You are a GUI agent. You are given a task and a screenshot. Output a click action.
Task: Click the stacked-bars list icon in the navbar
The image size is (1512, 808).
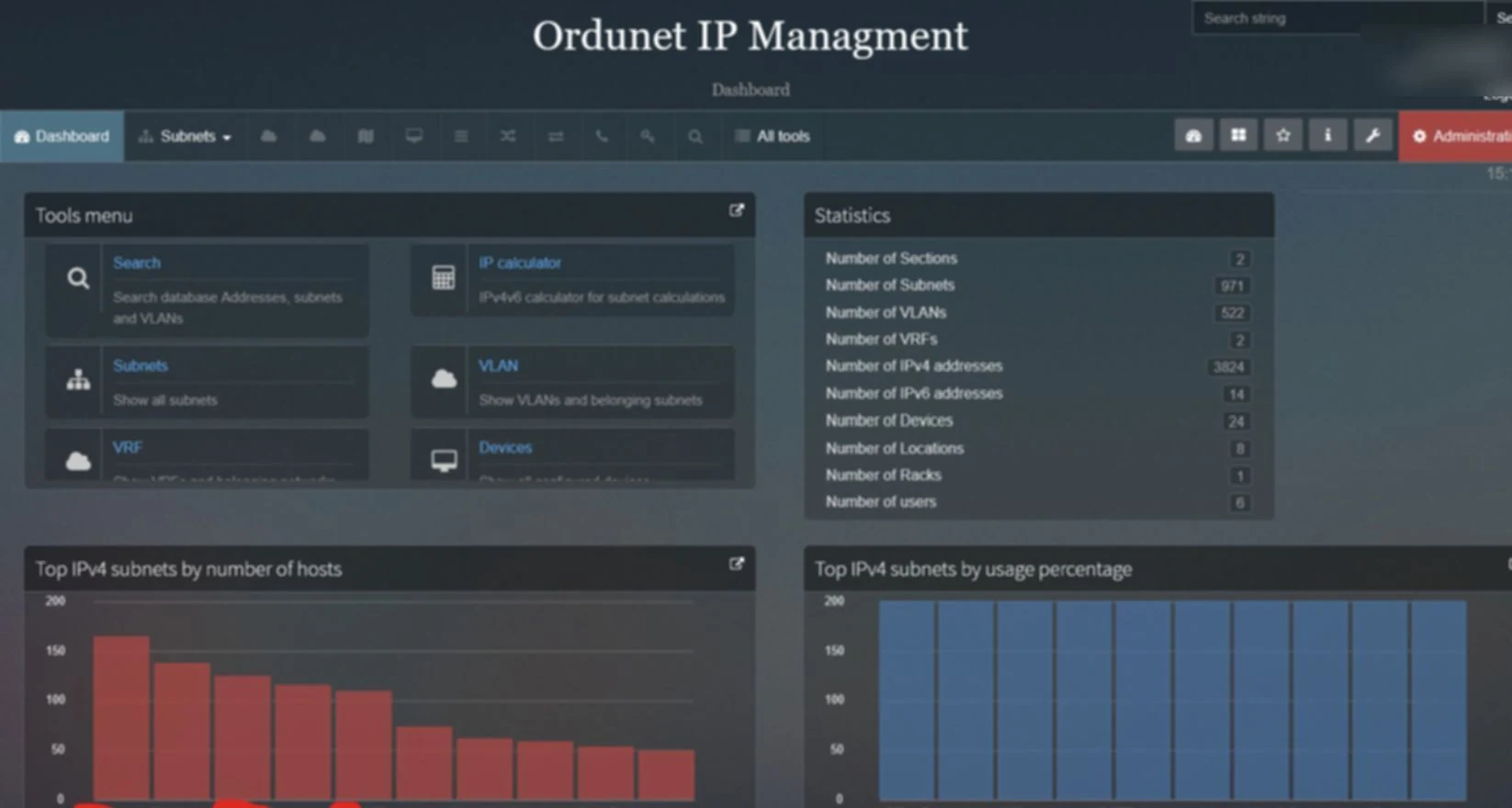point(461,136)
